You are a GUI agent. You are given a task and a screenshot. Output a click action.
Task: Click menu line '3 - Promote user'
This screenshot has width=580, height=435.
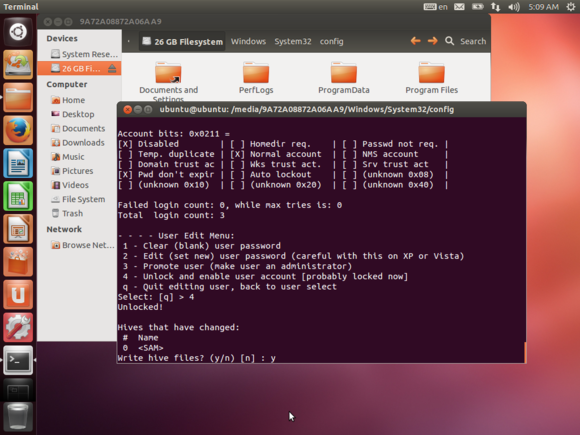tap(237, 266)
